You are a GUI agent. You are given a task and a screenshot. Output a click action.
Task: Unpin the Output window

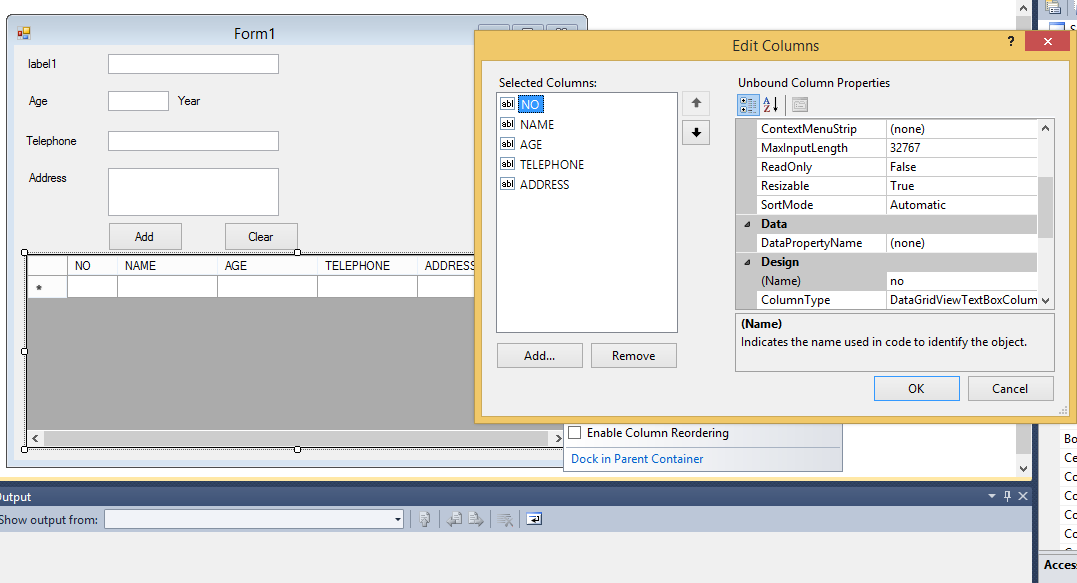click(1007, 495)
